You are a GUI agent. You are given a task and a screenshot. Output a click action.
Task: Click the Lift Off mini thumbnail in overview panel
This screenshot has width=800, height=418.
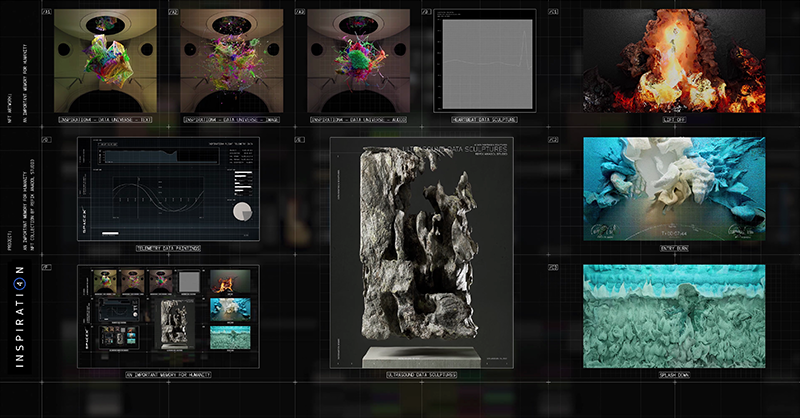tap(230, 281)
